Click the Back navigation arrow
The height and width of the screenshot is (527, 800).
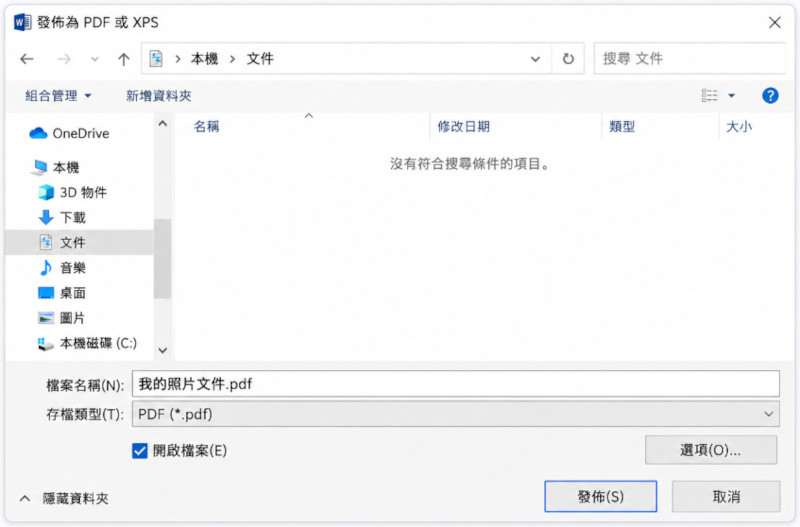point(27,59)
